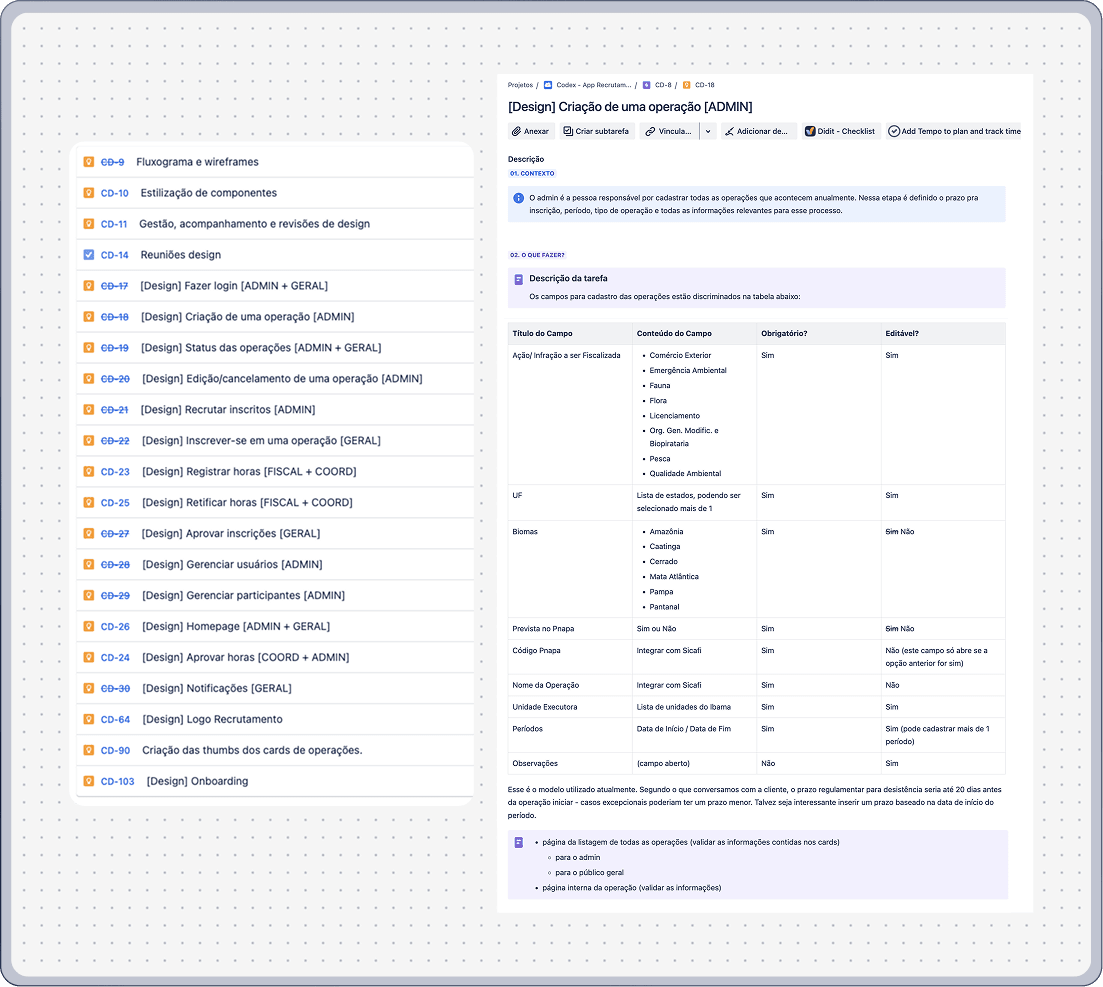The width and height of the screenshot is (1103, 987).
Task: Click the Anexar paperclip button
Action: (x=530, y=131)
